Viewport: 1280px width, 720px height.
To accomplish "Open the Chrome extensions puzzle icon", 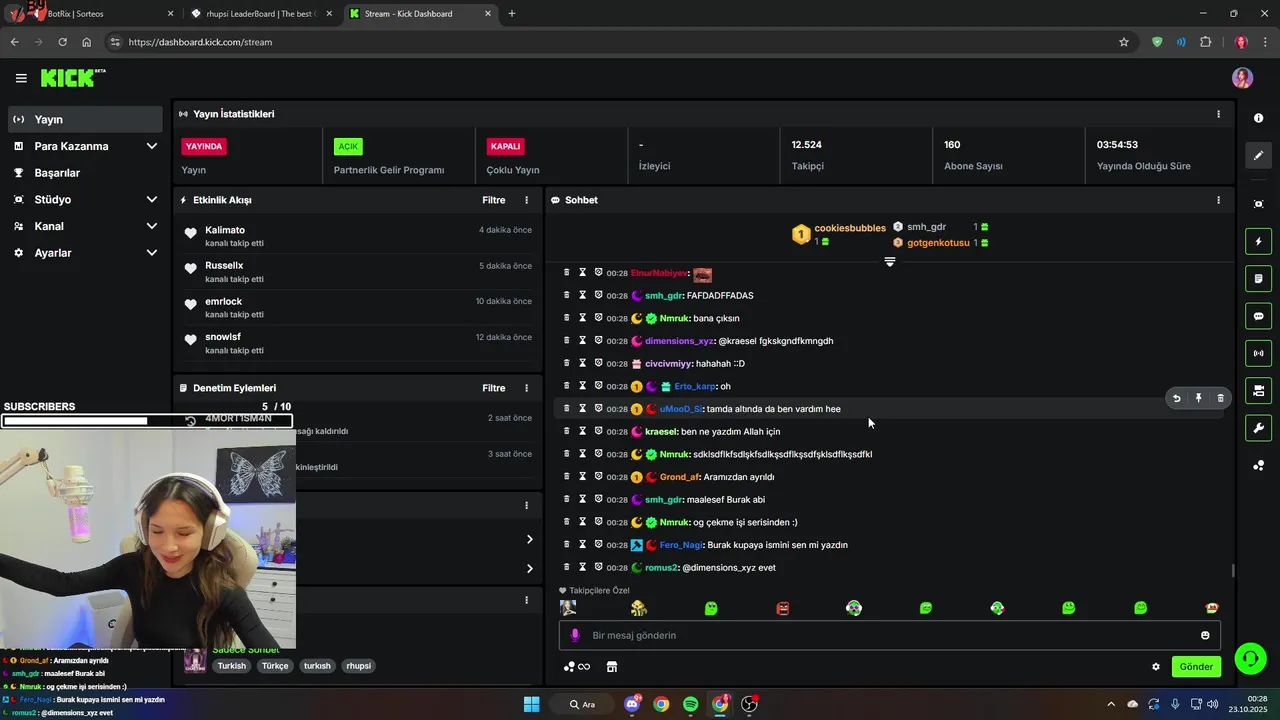I will pos(1205,42).
